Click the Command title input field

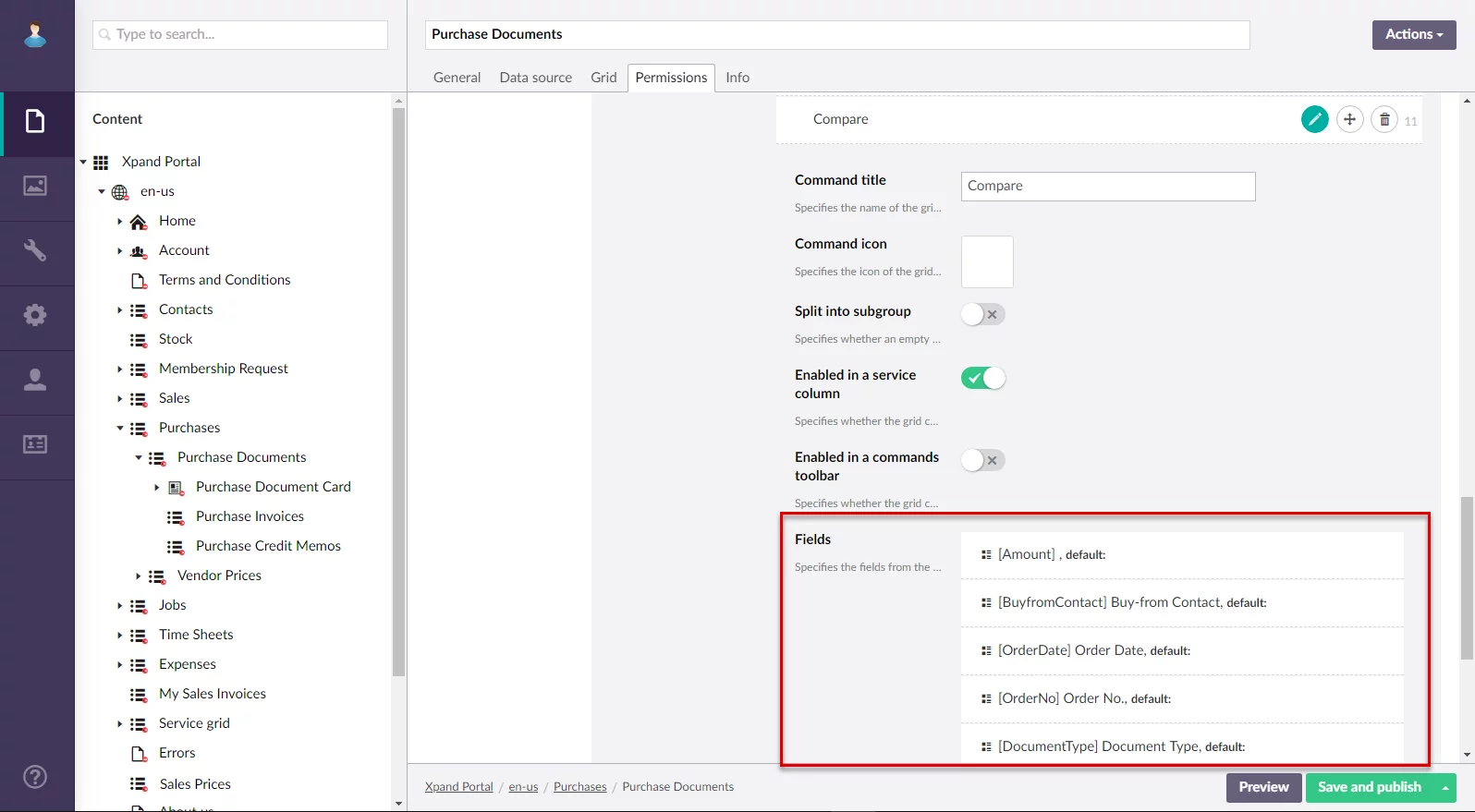[1107, 186]
